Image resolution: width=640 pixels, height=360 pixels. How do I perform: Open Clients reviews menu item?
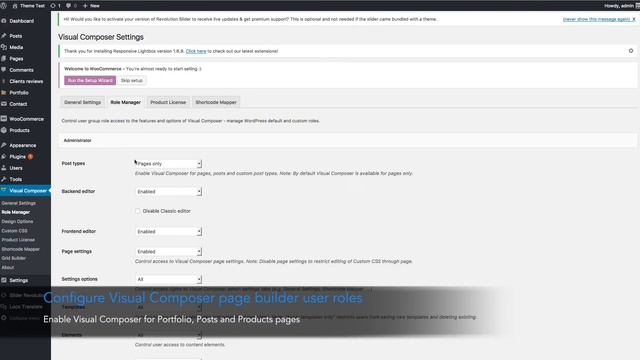coord(25,81)
